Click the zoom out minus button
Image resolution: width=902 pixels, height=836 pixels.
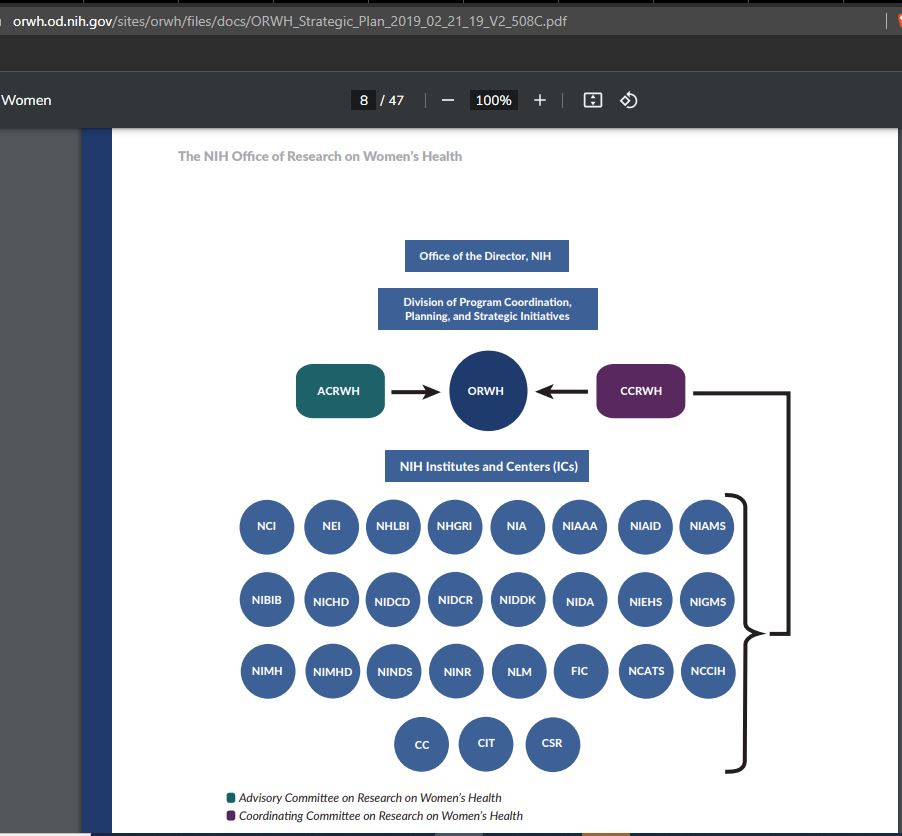448,101
